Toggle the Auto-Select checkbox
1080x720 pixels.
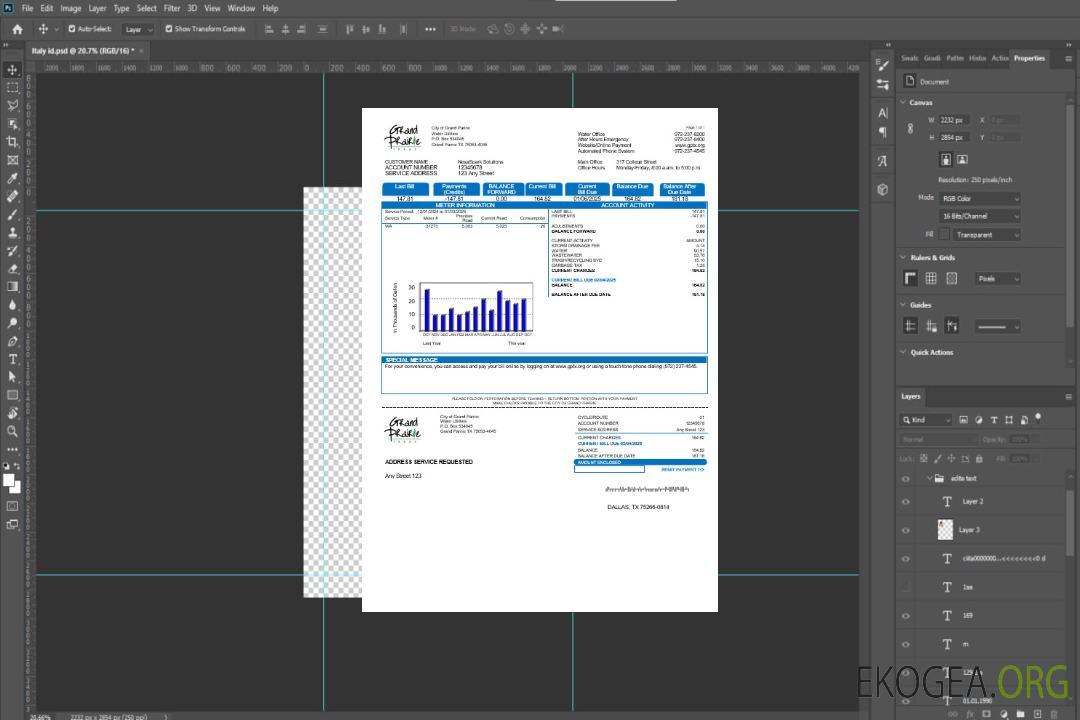71,29
